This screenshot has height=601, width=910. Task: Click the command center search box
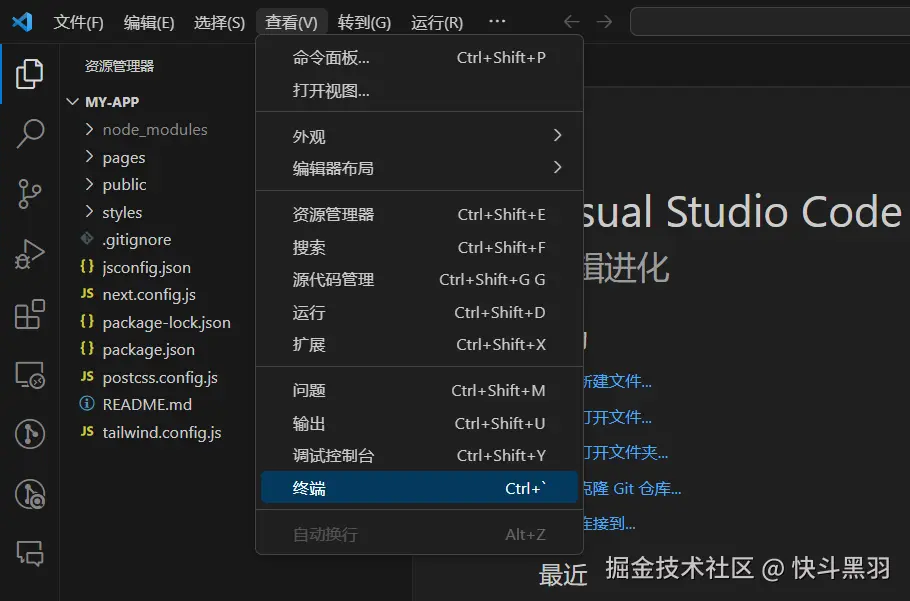[770, 22]
